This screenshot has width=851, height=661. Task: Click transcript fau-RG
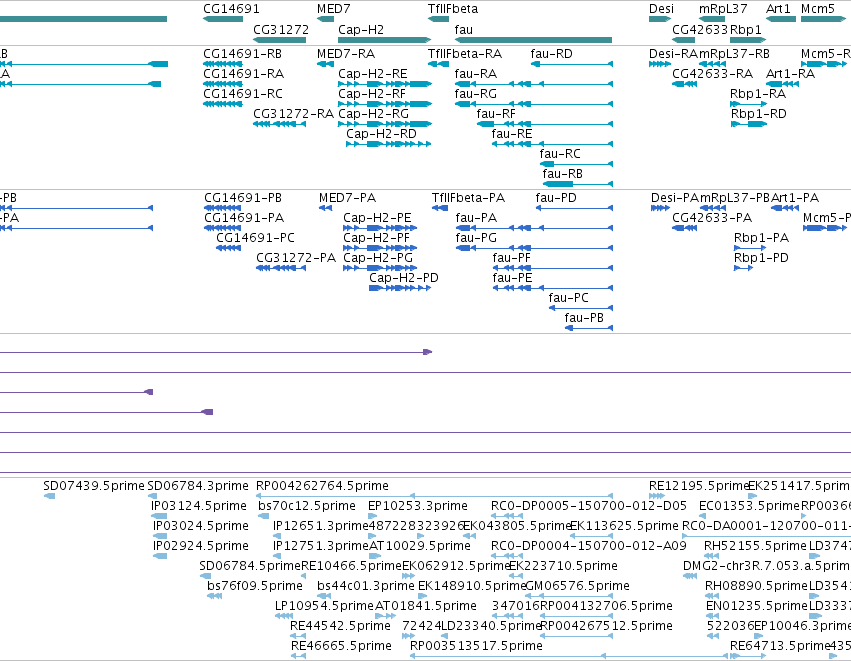(x=476, y=93)
